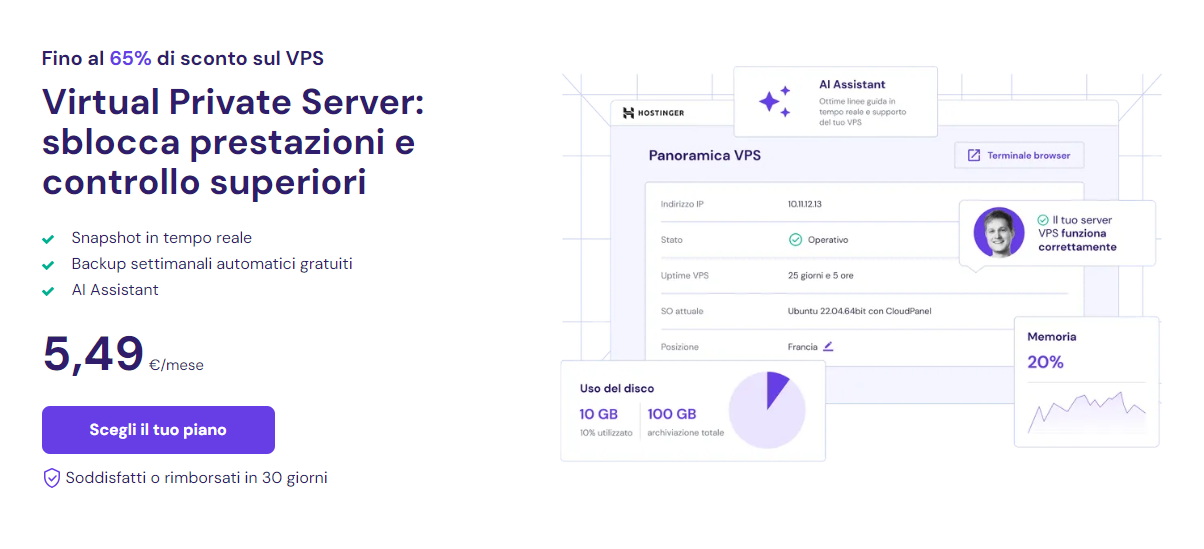Click the Scegli il tuo piano button
The width and height of the screenshot is (1204, 549).
coord(158,430)
